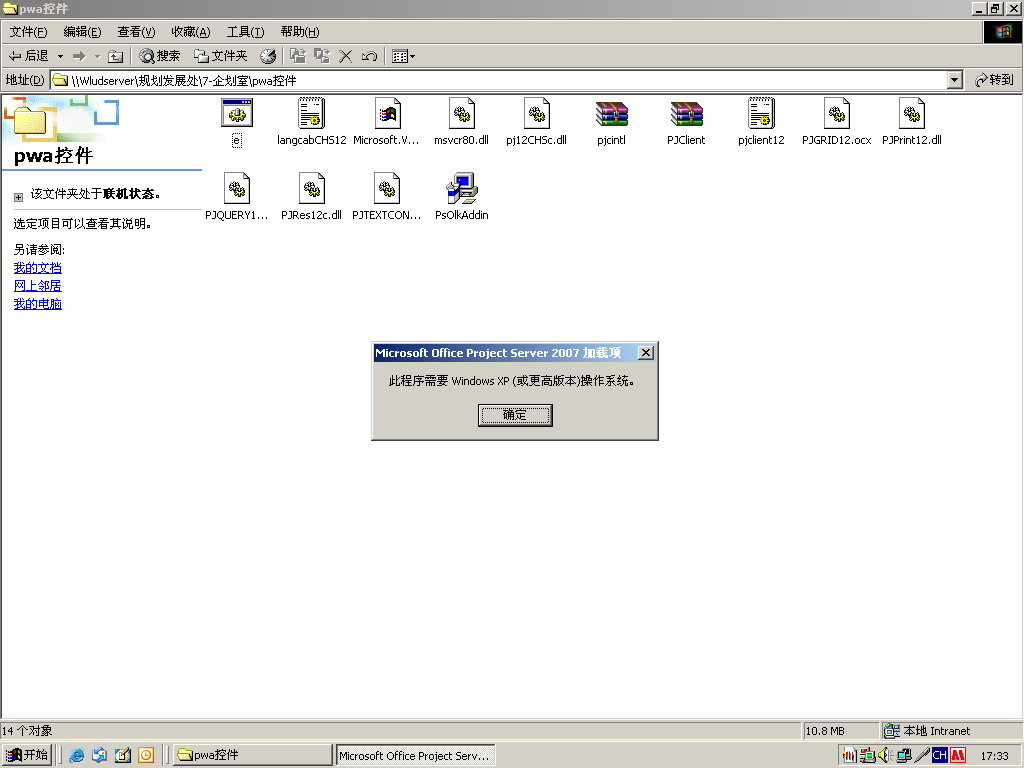Click the address bar path field
The width and height of the screenshot is (1024, 768).
(x=499, y=80)
